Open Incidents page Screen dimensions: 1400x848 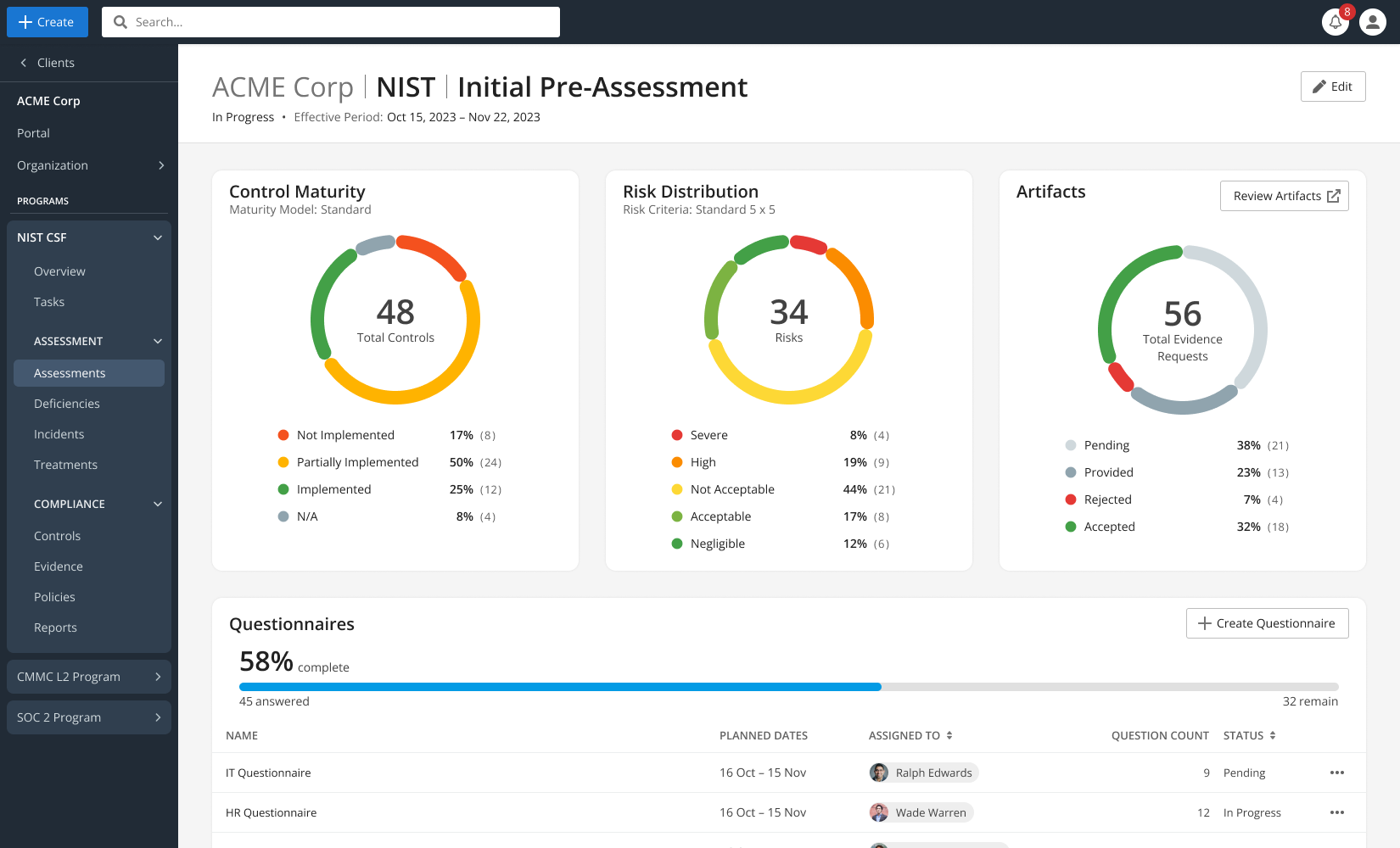(59, 434)
